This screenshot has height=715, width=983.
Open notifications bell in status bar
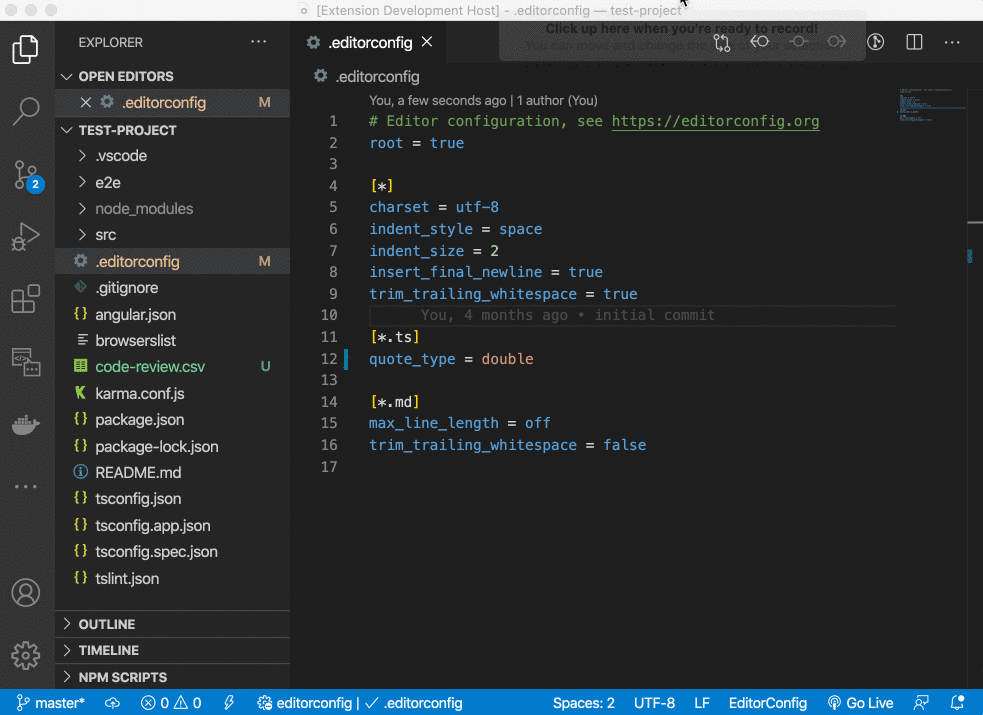[x=957, y=703]
